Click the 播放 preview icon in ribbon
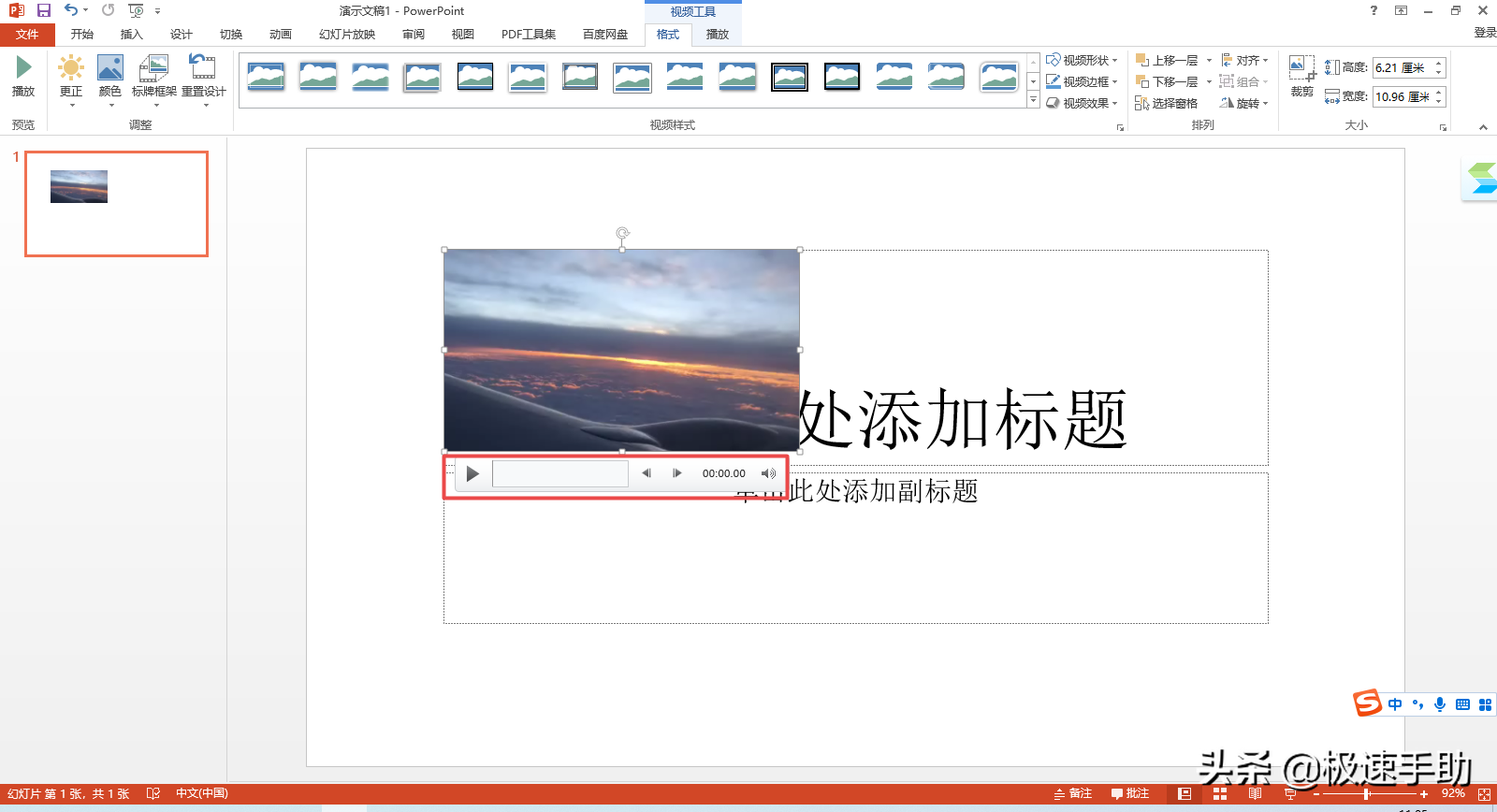Viewport: 1497px width, 812px height. (23, 75)
